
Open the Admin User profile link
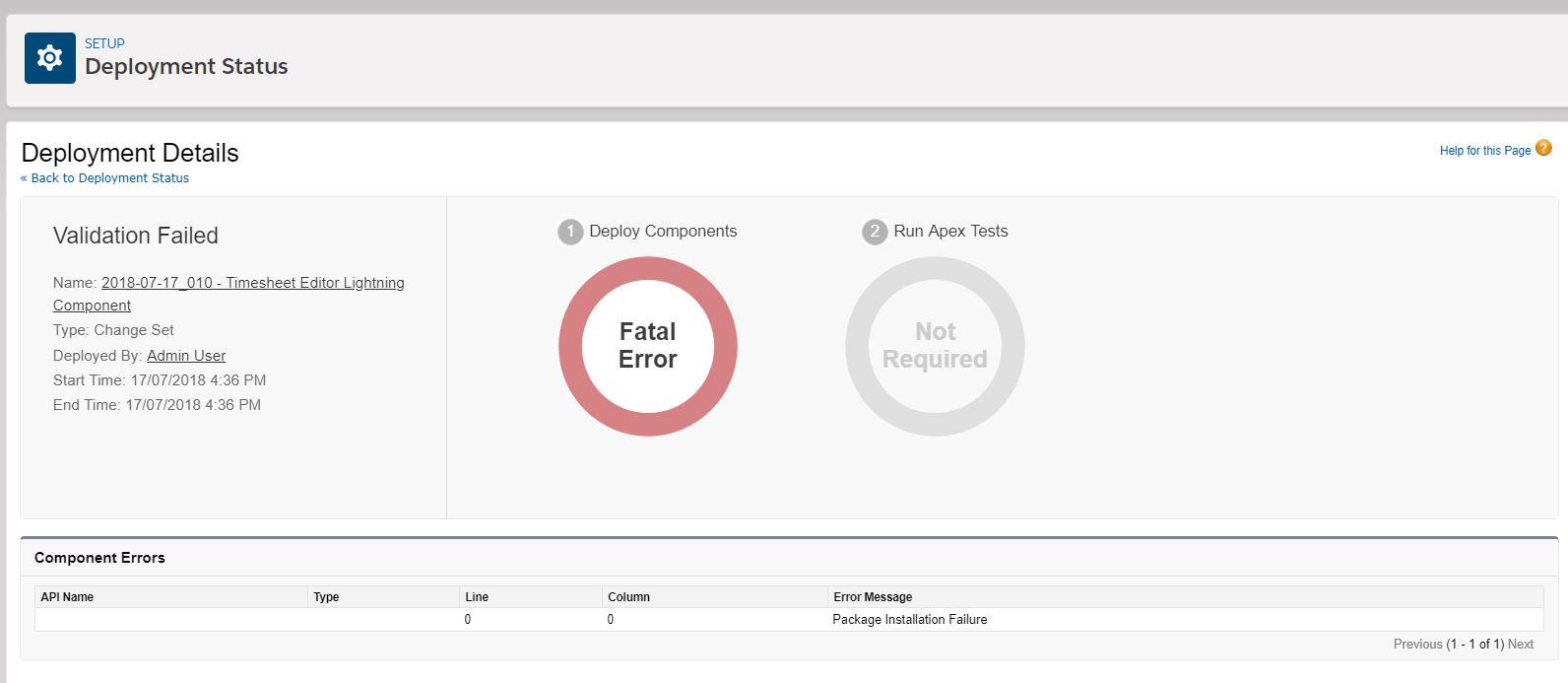(186, 356)
